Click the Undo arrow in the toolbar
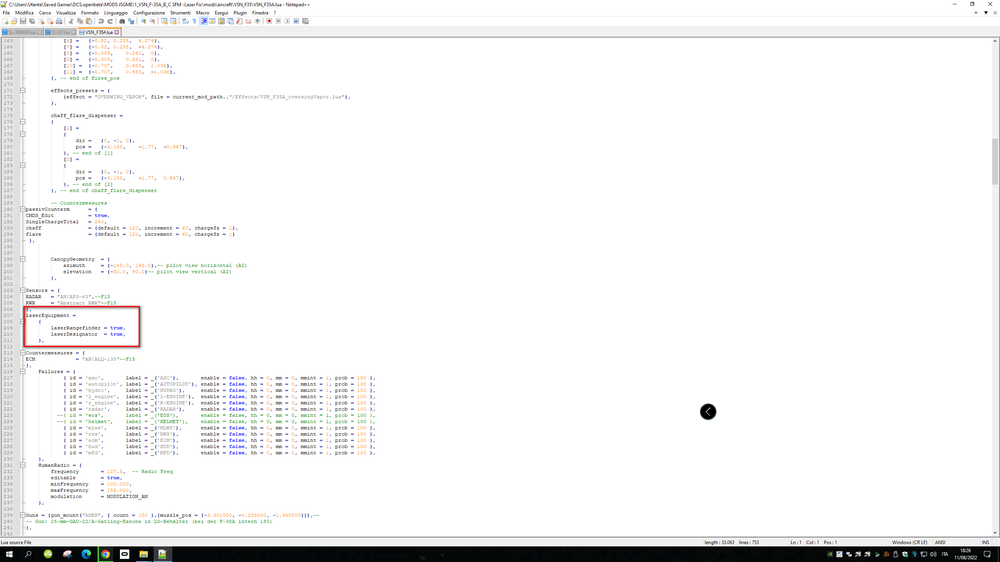The width and height of the screenshot is (1000, 562). click(101, 21)
